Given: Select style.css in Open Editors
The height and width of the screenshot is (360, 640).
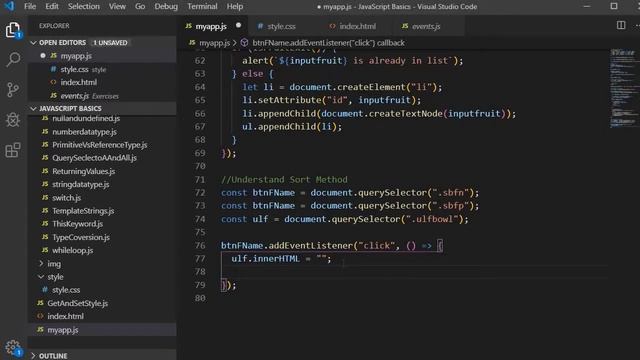Looking at the screenshot, I should pyautogui.click(x=102, y=69).
